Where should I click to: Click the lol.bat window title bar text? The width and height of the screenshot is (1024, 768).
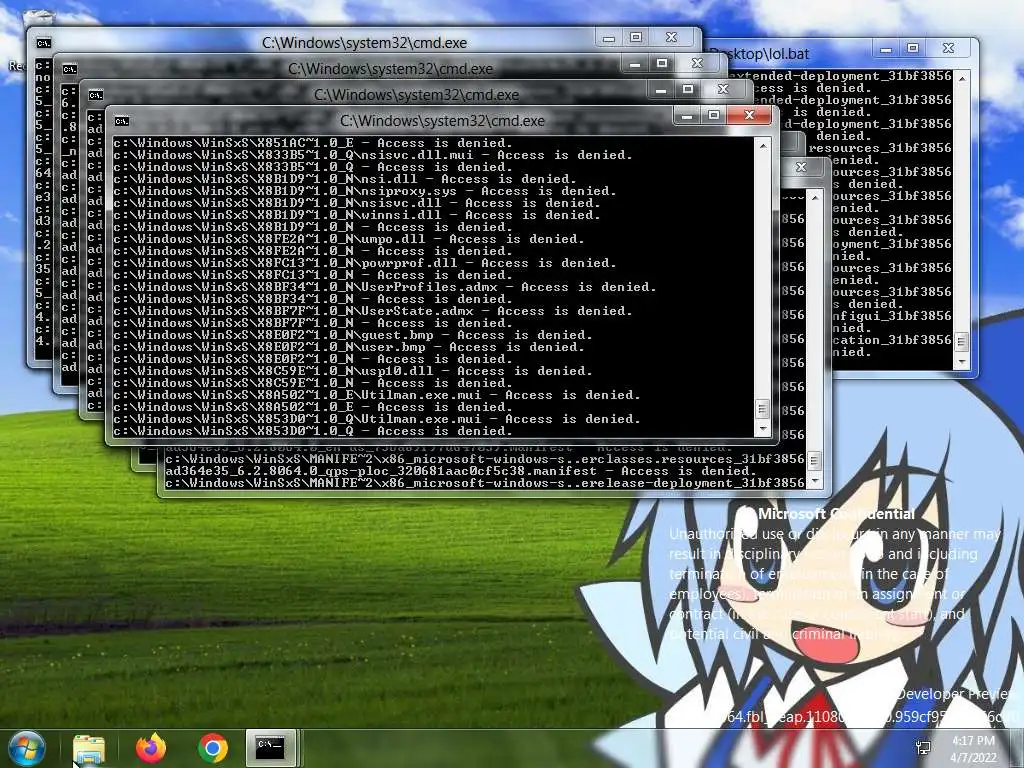(760, 54)
